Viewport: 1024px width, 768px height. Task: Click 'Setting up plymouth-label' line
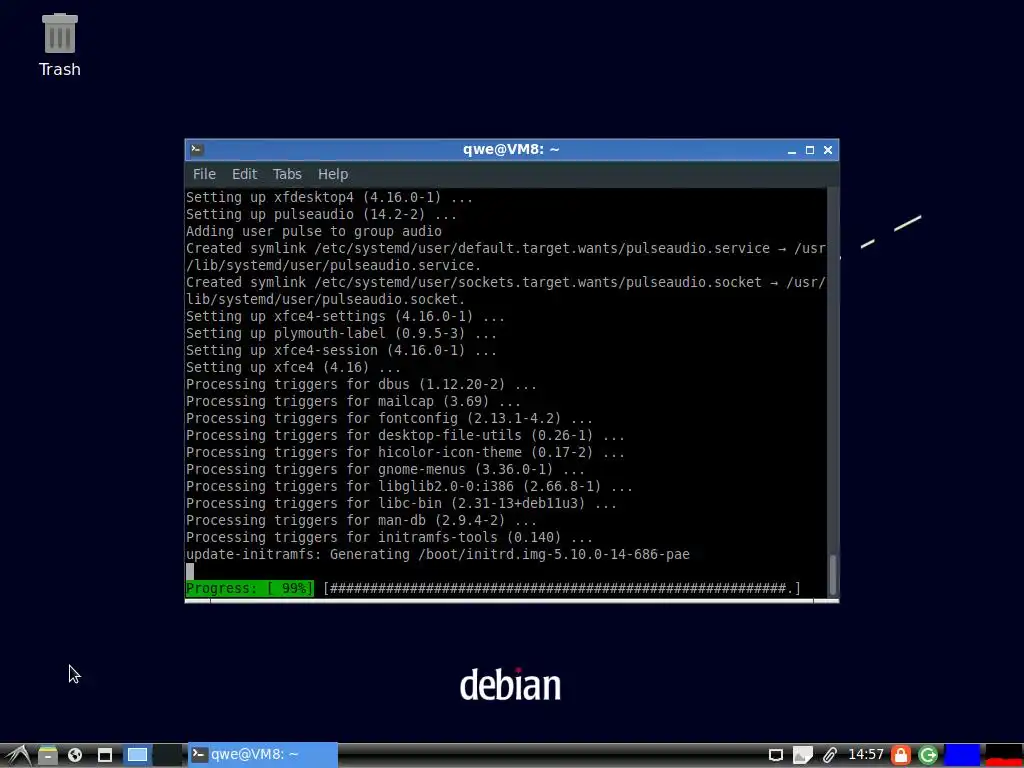point(341,333)
